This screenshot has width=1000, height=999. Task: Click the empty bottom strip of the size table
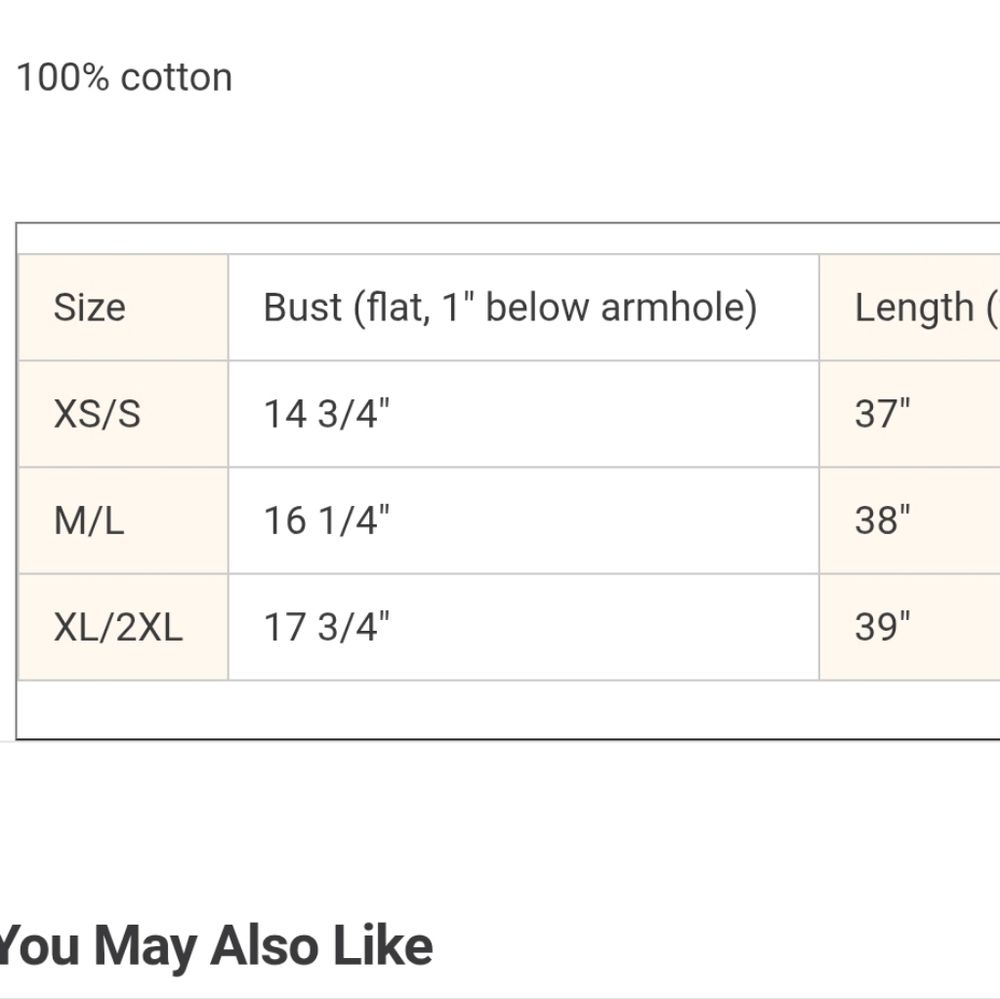(x=508, y=709)
